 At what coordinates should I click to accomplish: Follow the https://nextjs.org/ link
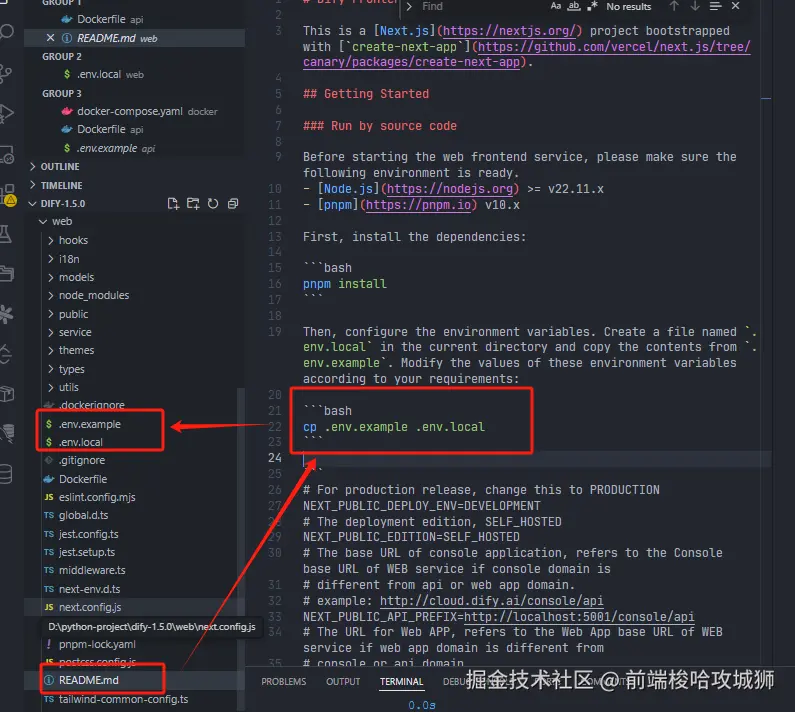click(509, 31)
